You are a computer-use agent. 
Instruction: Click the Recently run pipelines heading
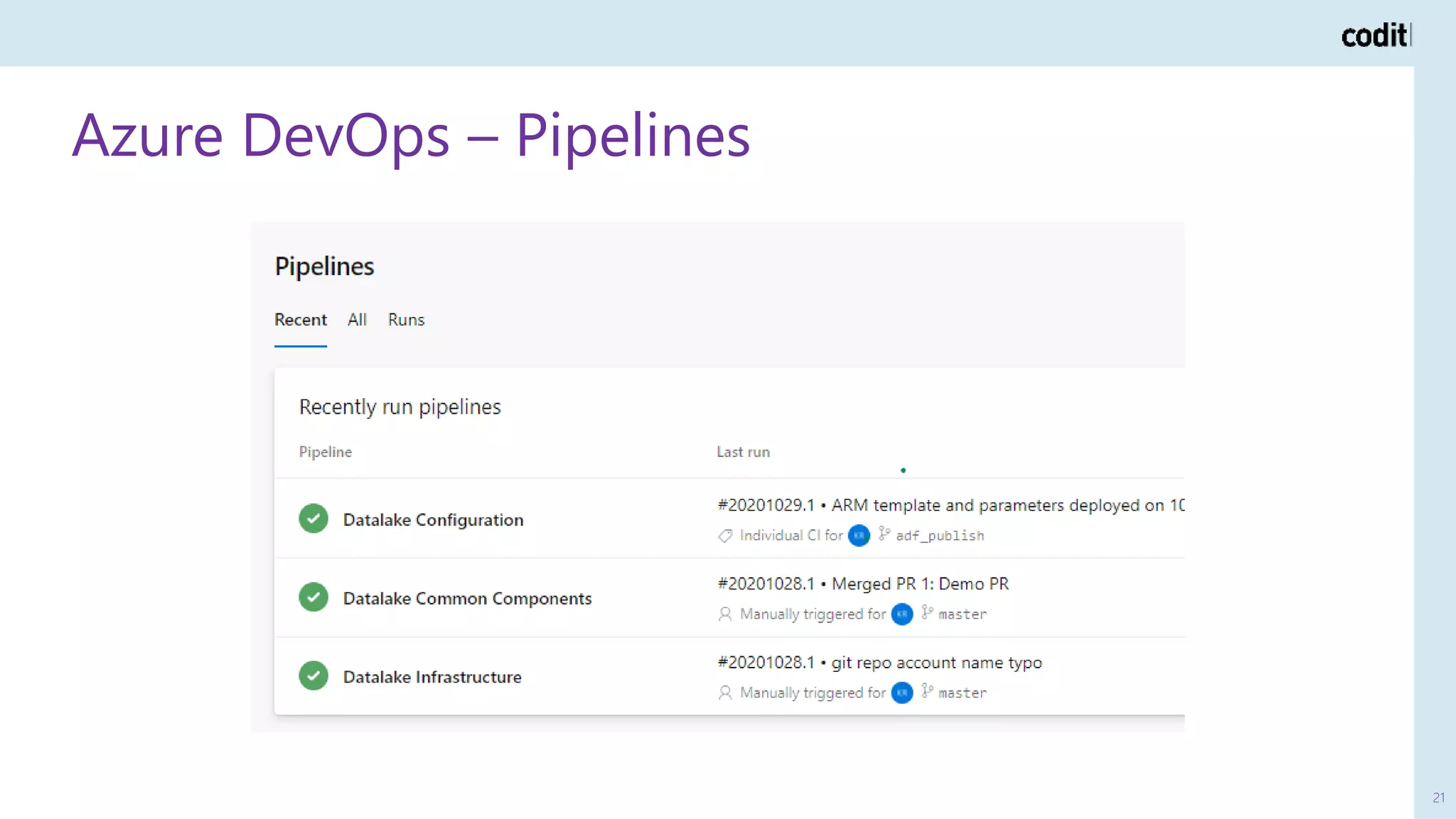pyautogui.click(x=400, y=407)
